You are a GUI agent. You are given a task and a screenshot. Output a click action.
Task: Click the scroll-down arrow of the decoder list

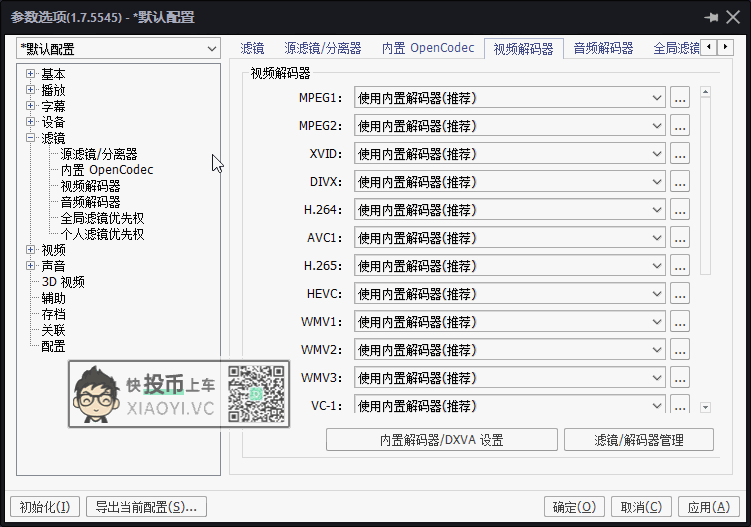click(705, 407)
